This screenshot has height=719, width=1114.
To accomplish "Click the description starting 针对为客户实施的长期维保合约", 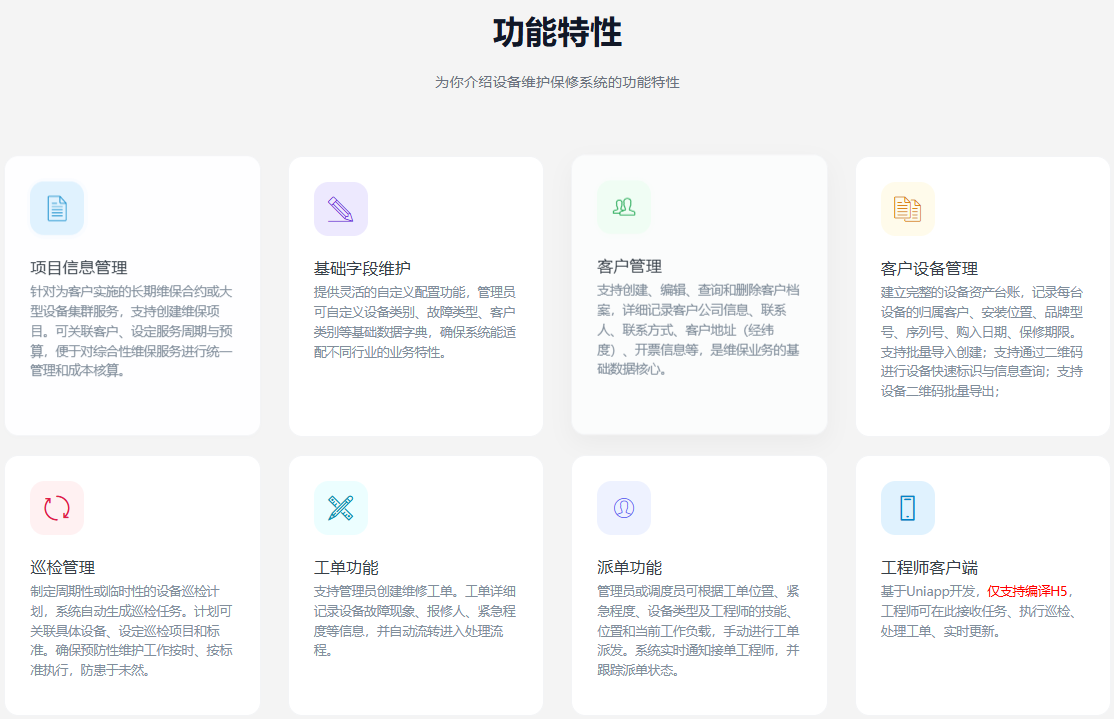I will pyautogui.click(x=131, y=331).
